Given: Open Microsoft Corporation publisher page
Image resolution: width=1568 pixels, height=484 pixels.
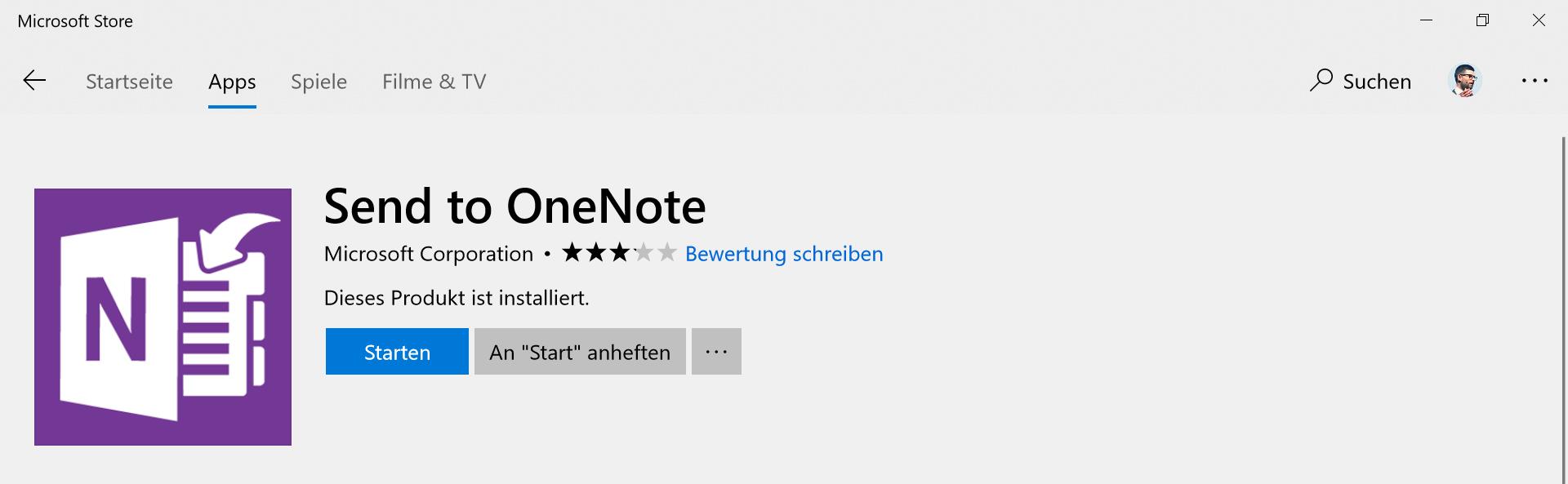Looking at the screenshot, I should tap(429, 254).
